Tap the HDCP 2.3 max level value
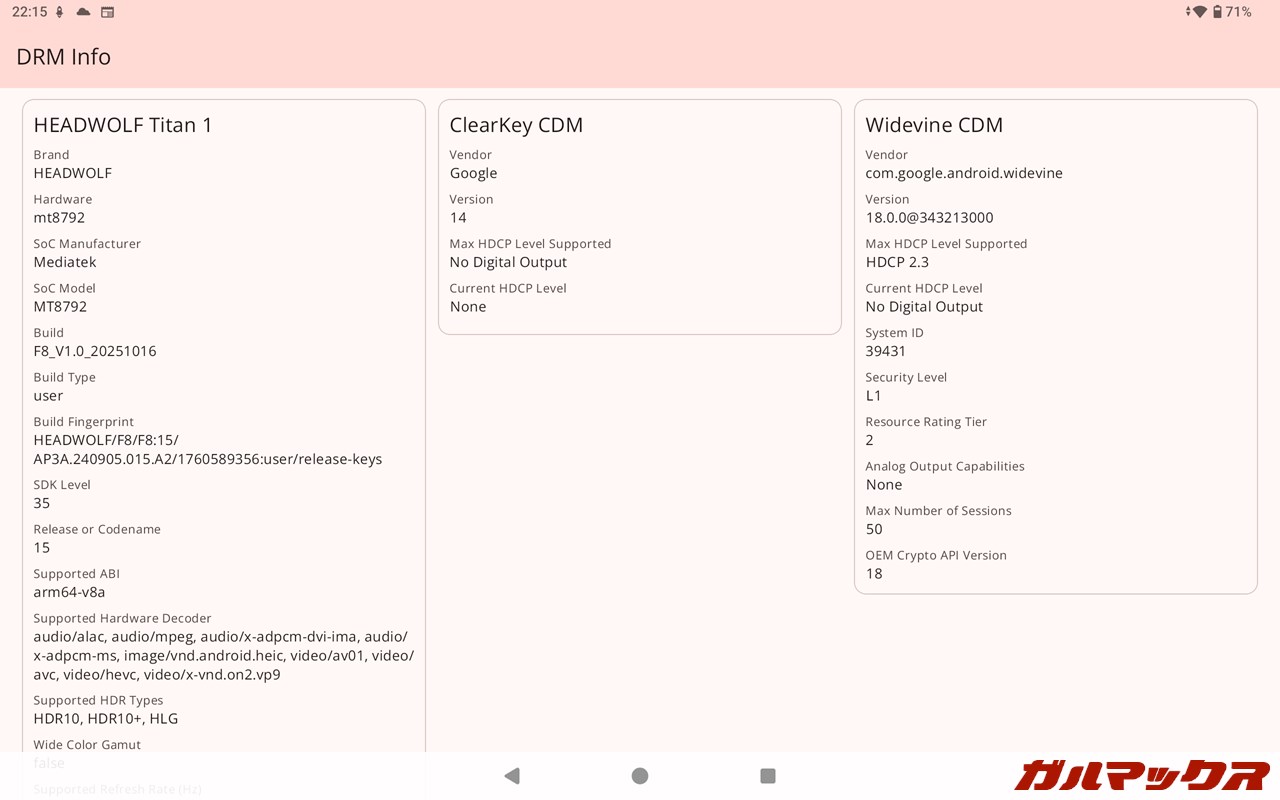The height and width of the screenshot is (800, 1280). point(897,262)
